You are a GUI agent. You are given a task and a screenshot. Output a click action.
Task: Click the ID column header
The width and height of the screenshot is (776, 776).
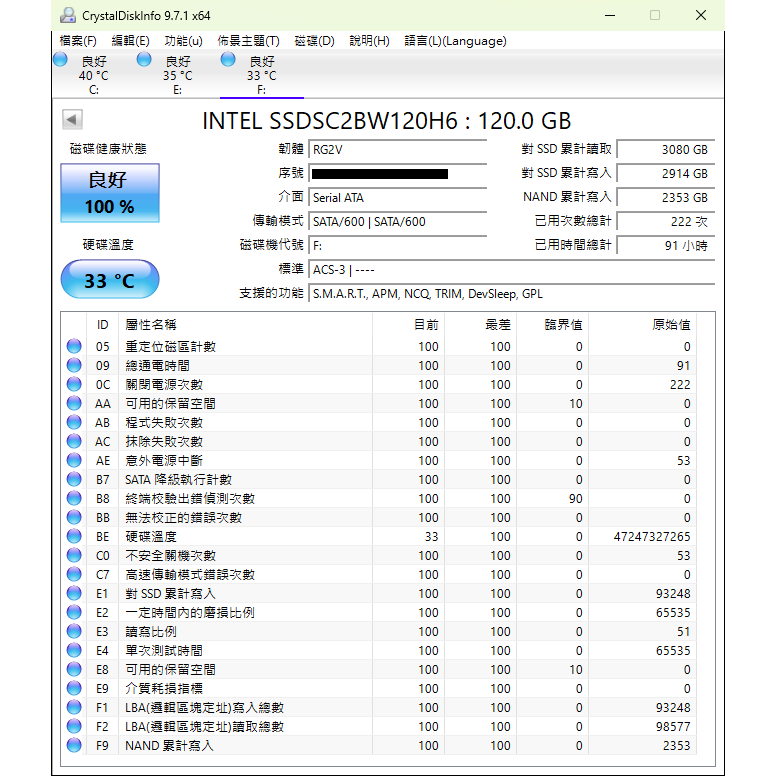(102, 325)
